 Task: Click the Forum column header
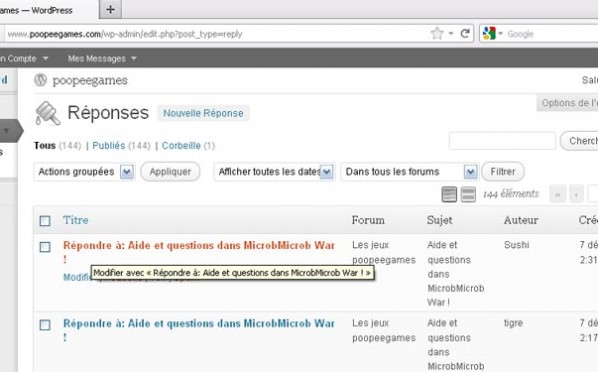[368, 220]
